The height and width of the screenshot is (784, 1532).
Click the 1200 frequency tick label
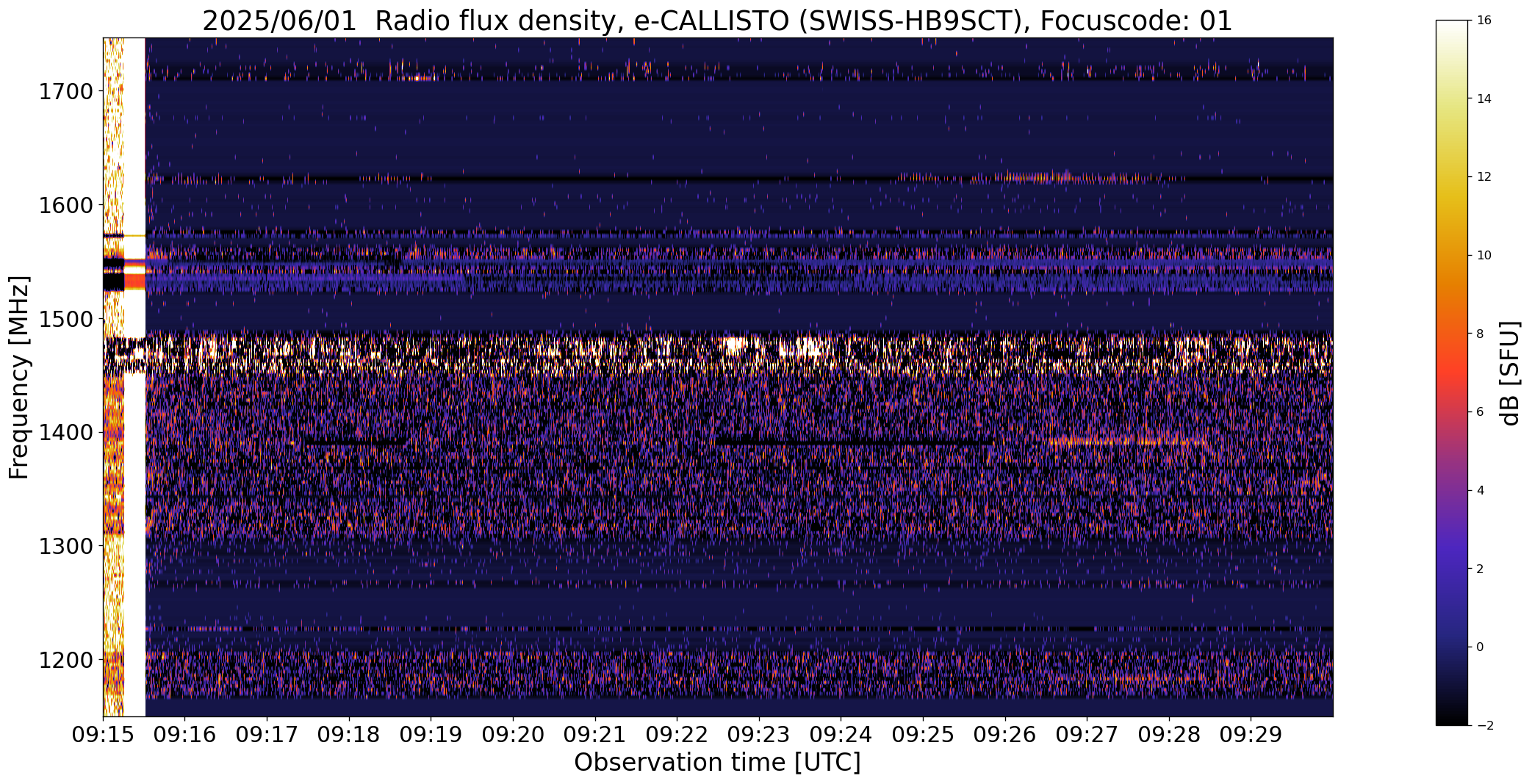[x=65, y=660]
